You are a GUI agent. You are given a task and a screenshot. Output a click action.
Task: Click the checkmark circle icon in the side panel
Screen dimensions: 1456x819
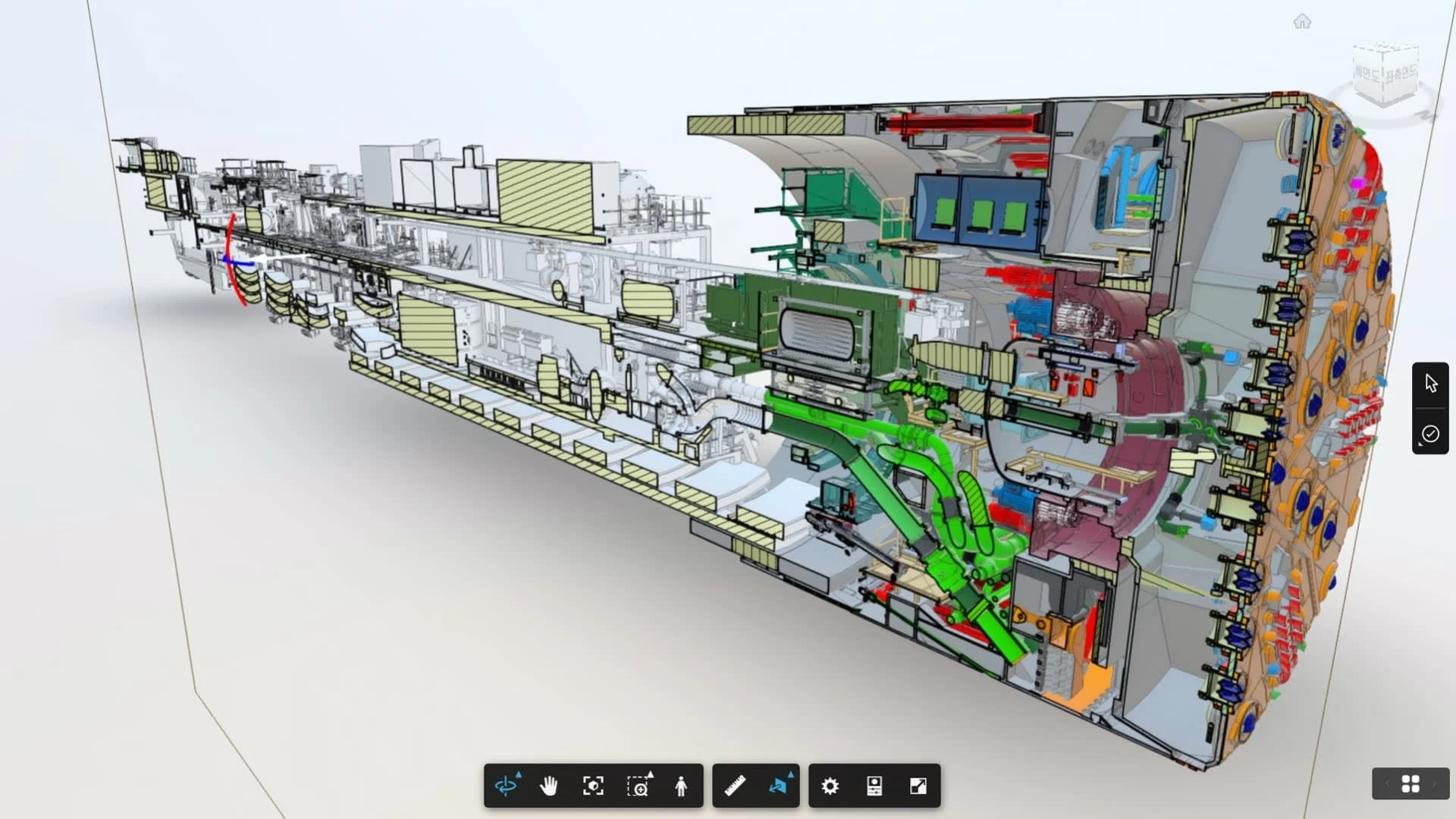pos(1430,434)
